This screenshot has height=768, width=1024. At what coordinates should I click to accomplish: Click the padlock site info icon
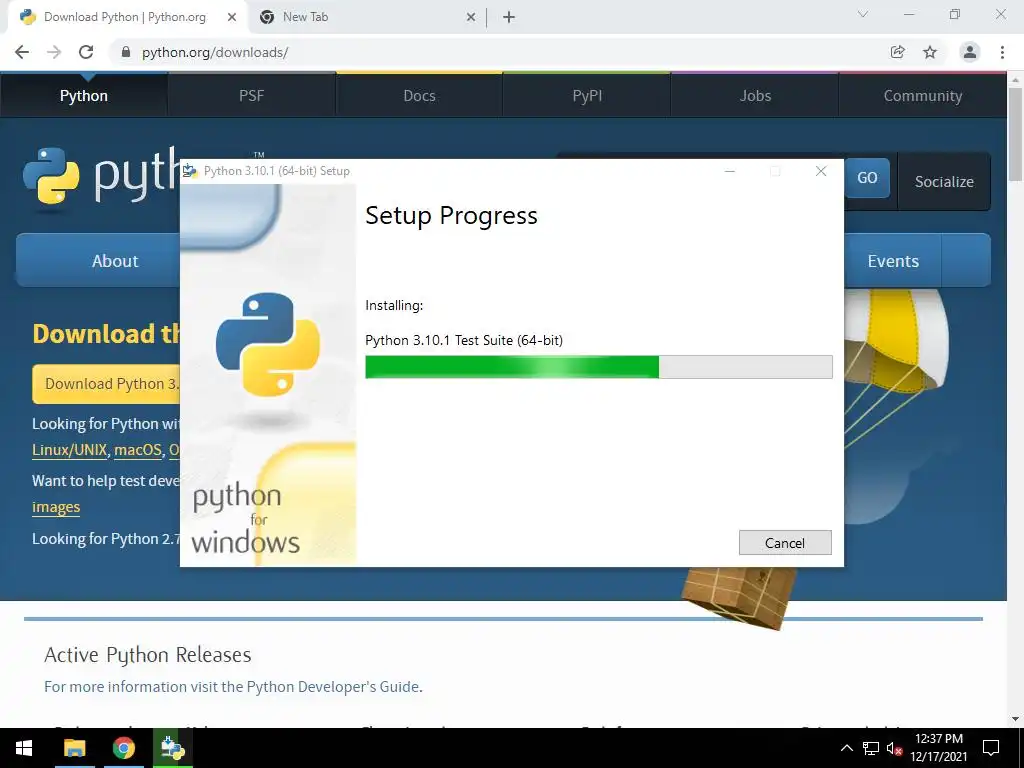[x=126, y=52]
